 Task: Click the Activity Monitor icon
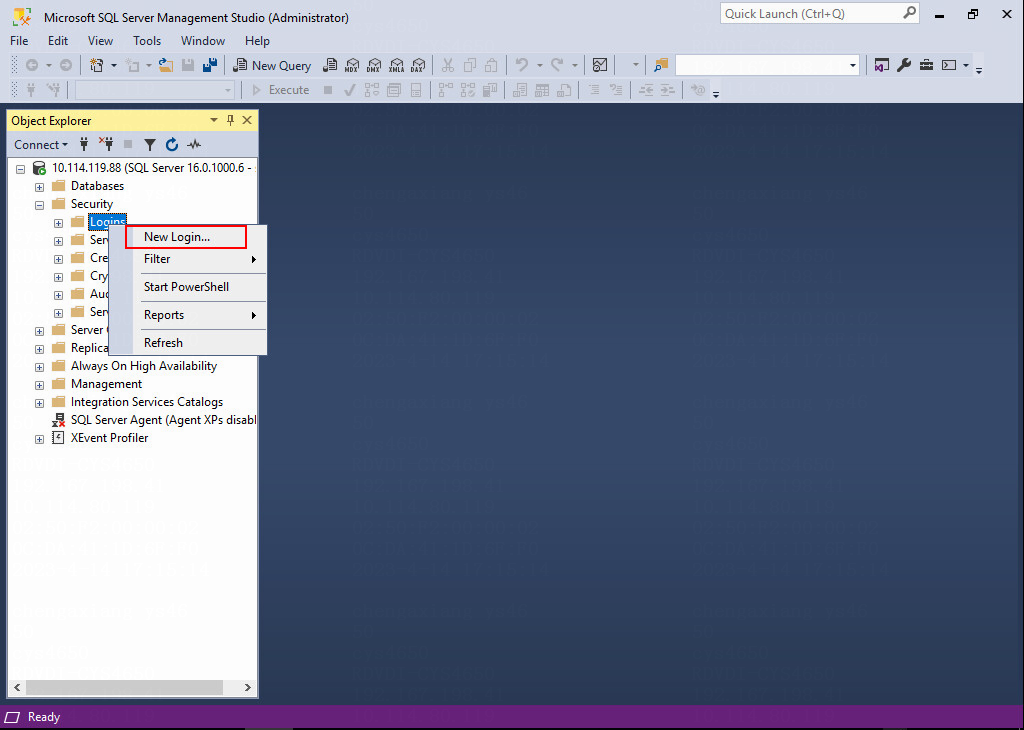tap(600, 65)
